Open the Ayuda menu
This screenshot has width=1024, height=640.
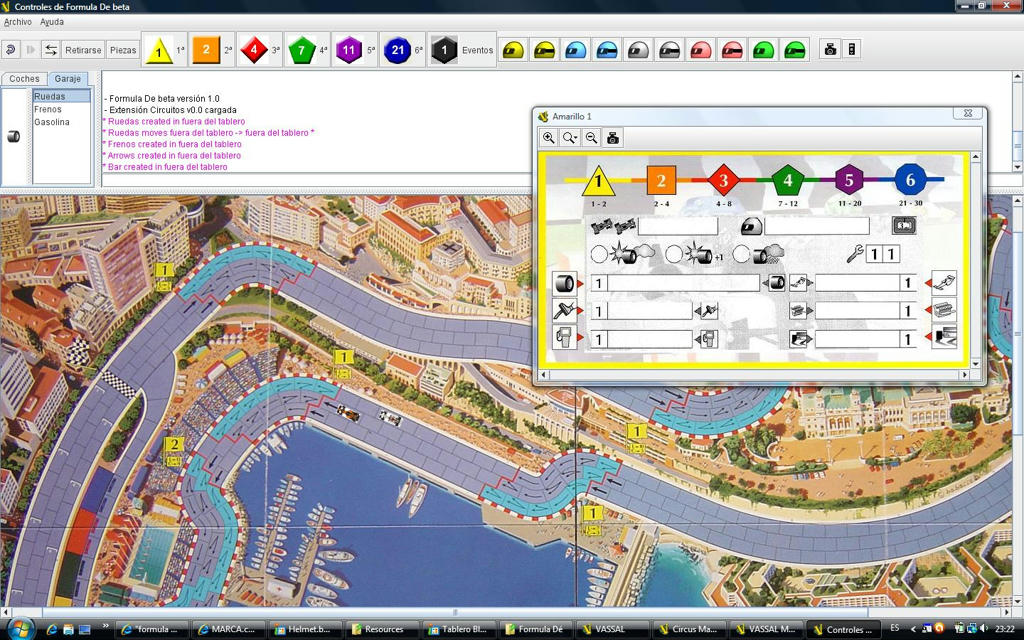click(x=52, y=22)
